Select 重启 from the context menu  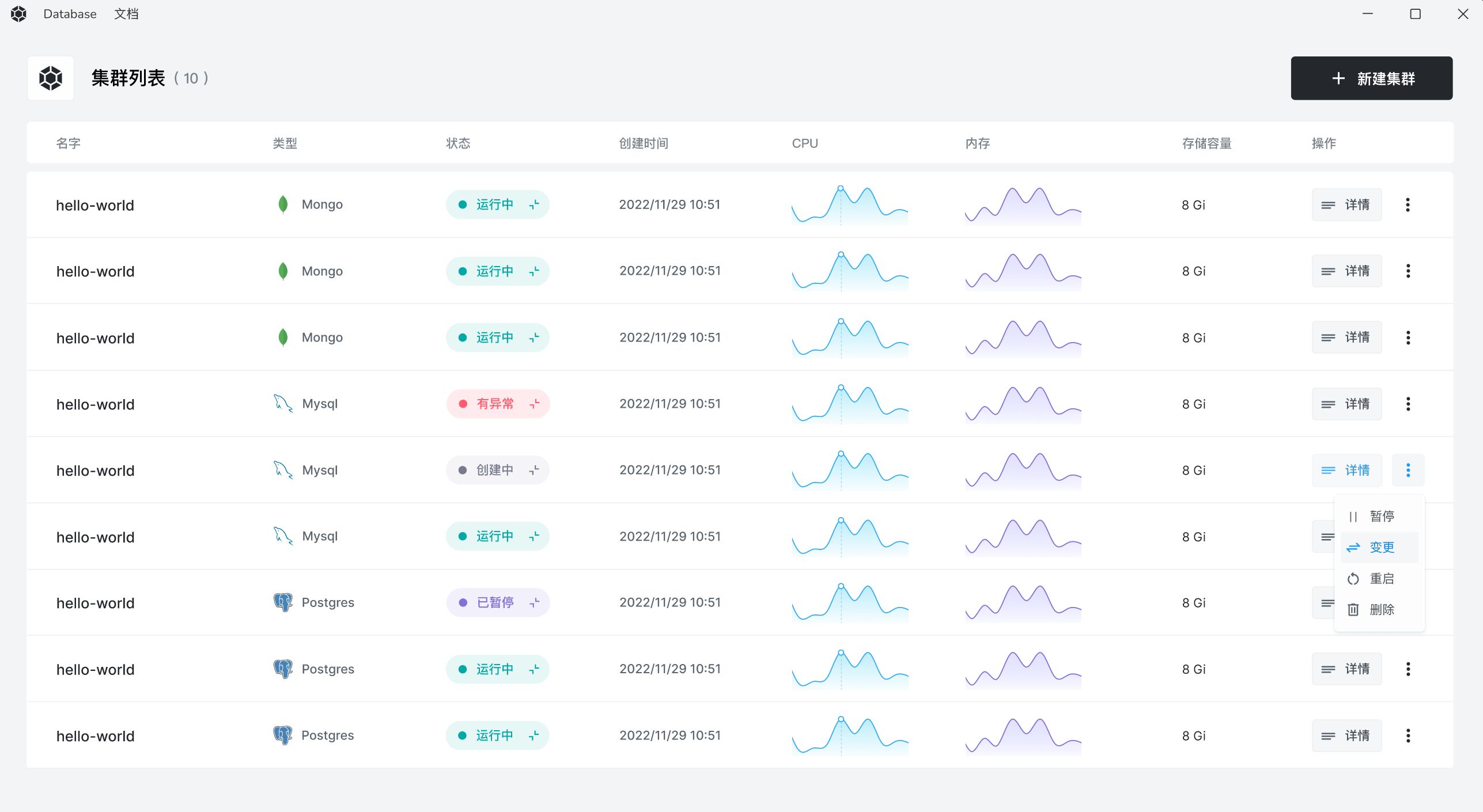pos(1379,578)
